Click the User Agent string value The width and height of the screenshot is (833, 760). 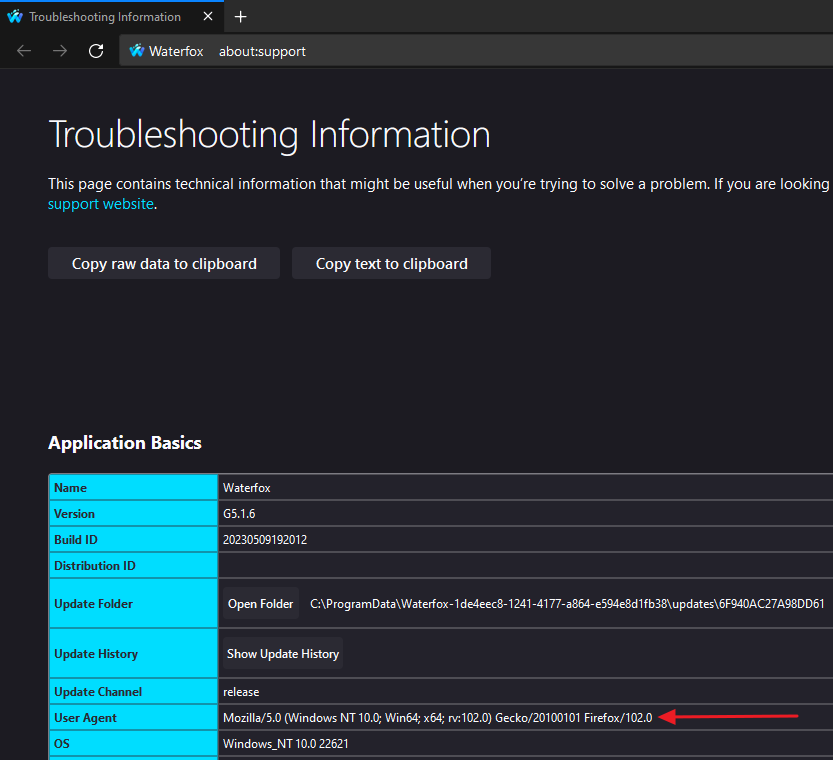point(437,718)
